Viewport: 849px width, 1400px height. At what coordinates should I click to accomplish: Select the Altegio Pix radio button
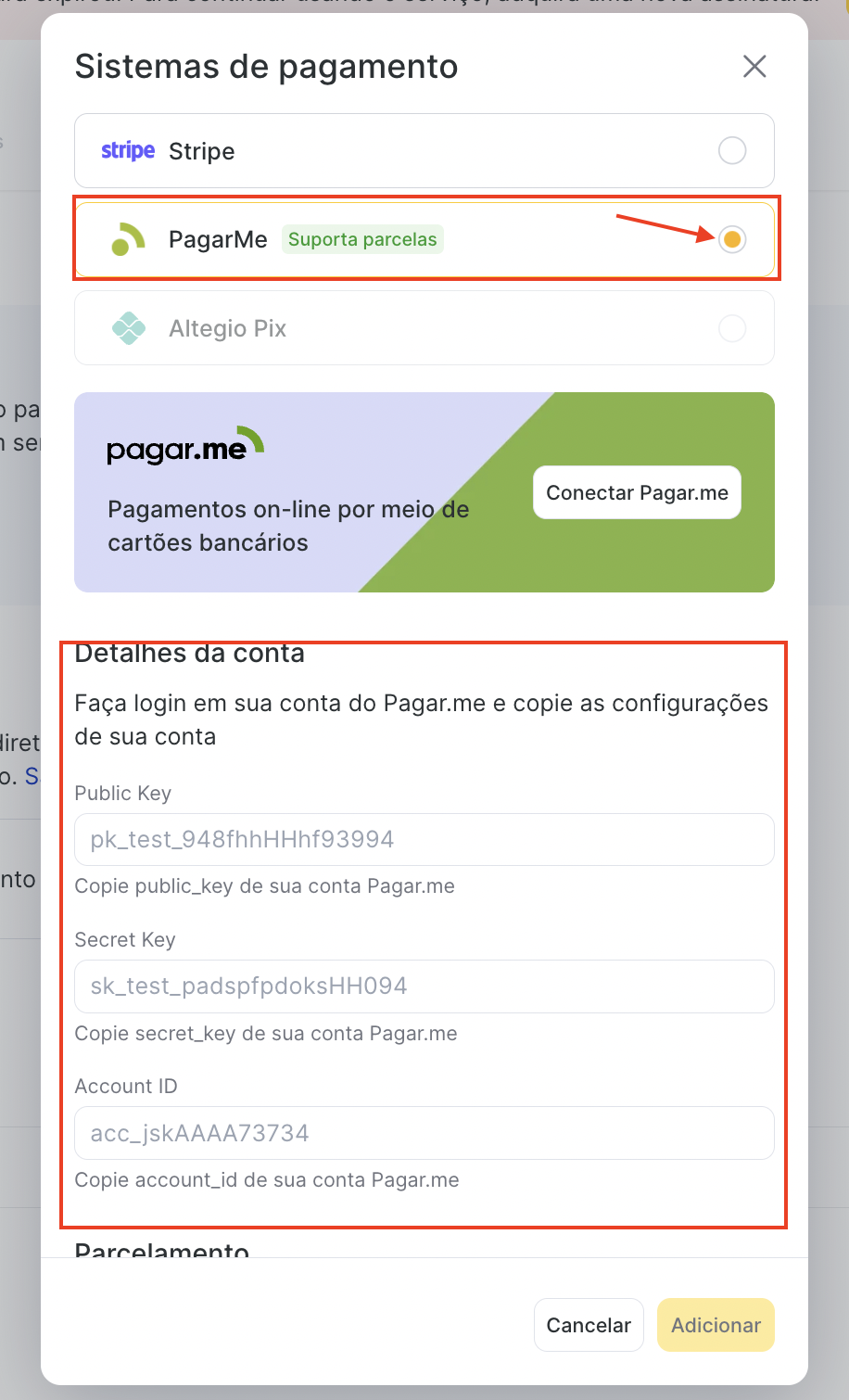732,328
